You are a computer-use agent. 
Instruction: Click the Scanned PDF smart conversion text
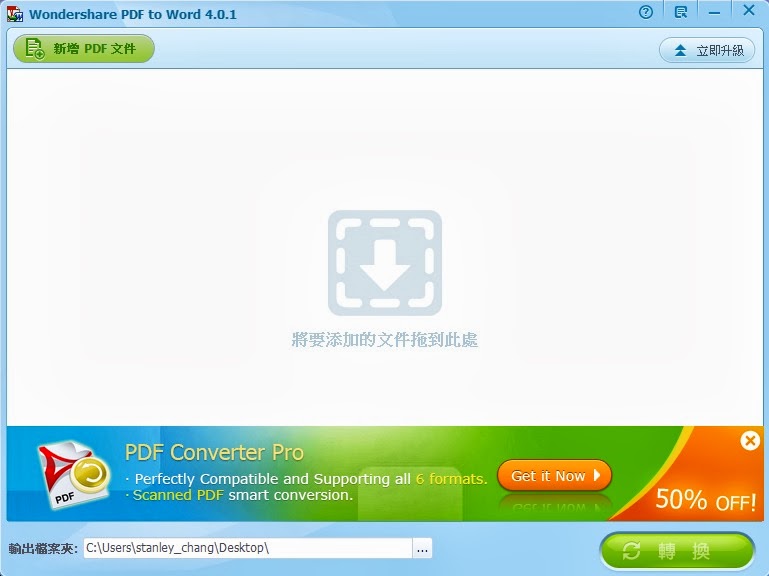pyautogui.click(x=243, y=495)
